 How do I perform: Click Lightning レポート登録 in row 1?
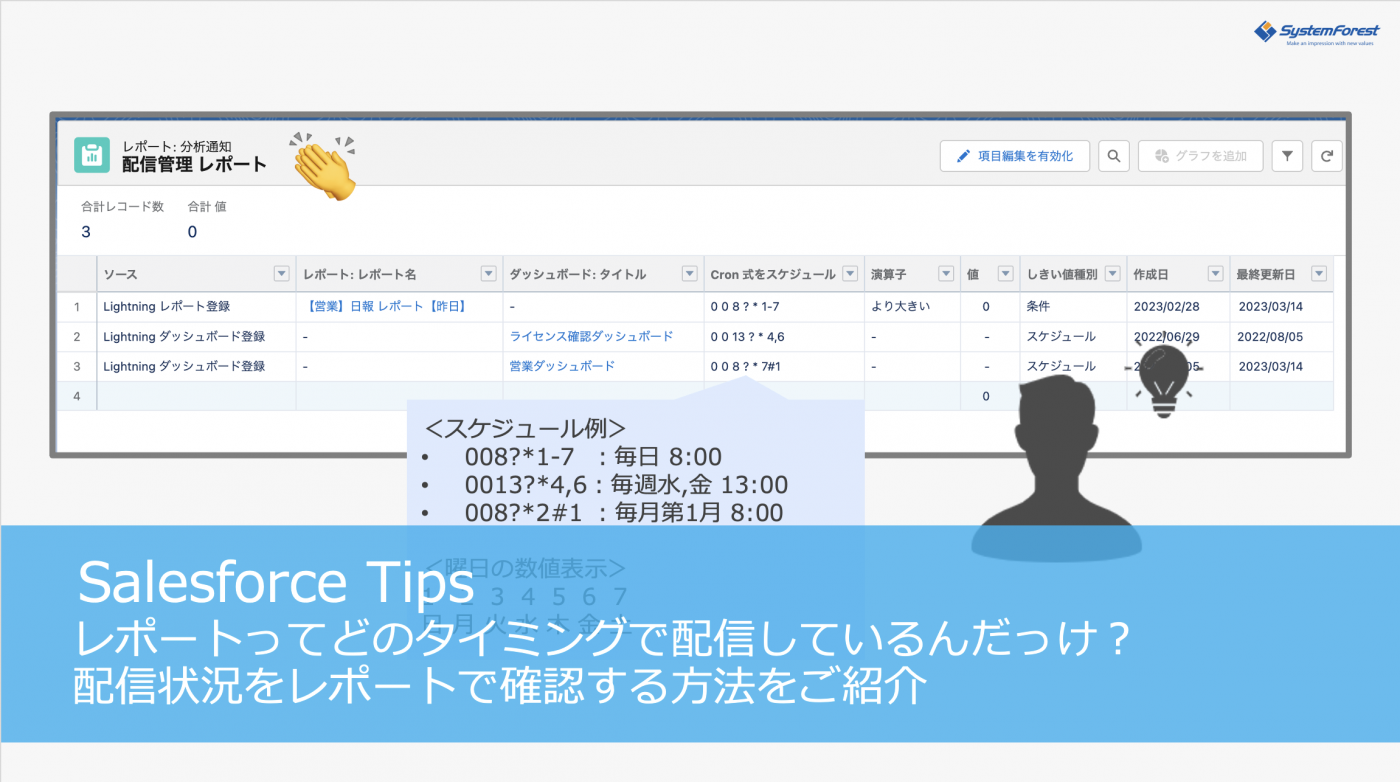[x=167, y=306]
